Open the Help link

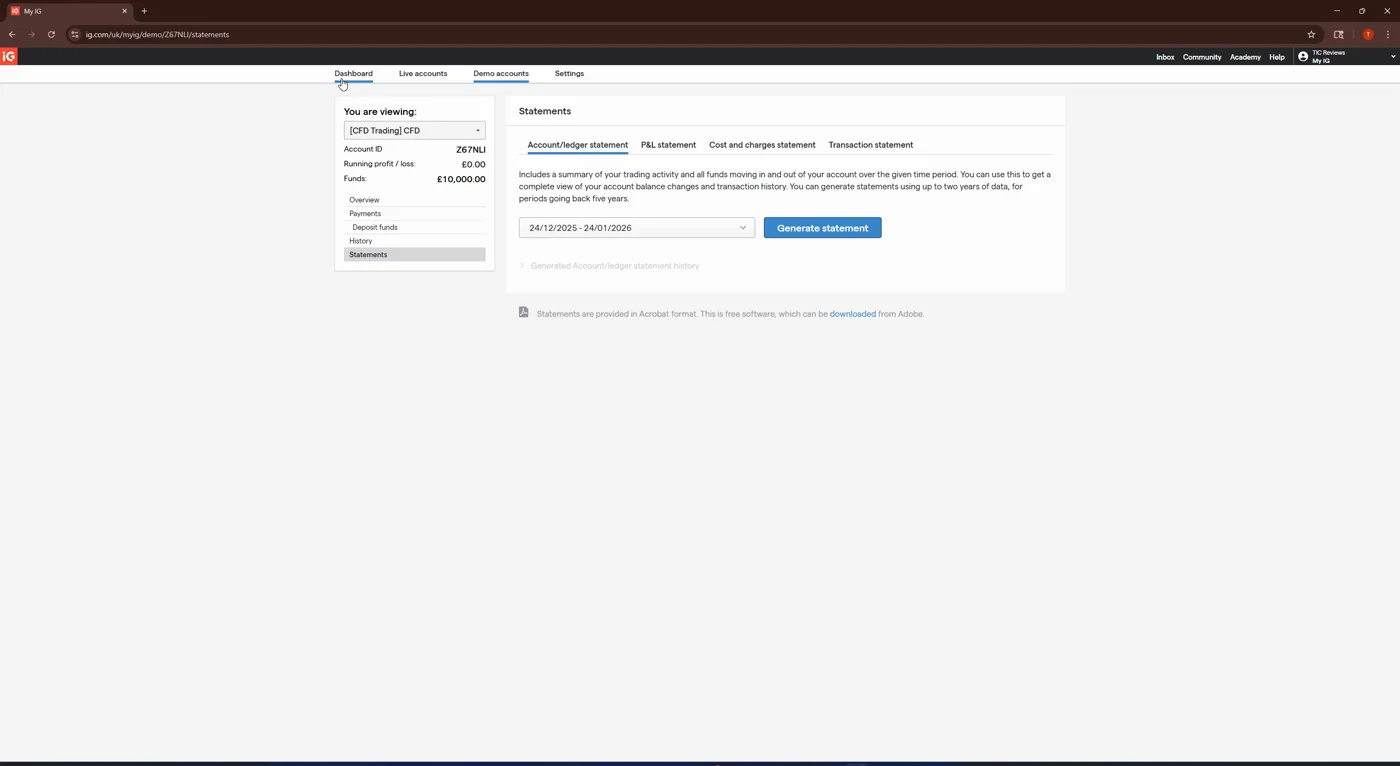[1277, 57]
